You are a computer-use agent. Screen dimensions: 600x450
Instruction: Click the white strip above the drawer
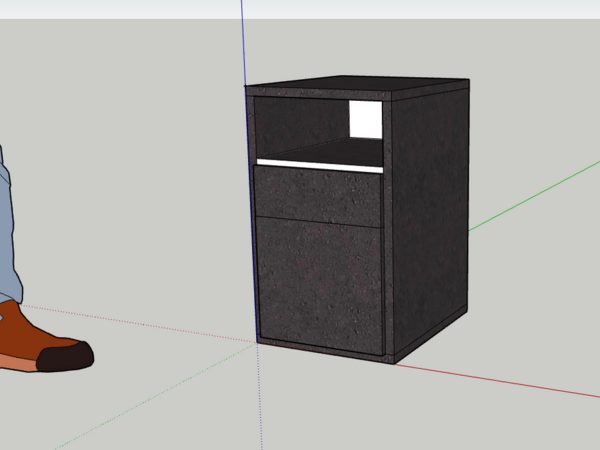click(320, 164)
